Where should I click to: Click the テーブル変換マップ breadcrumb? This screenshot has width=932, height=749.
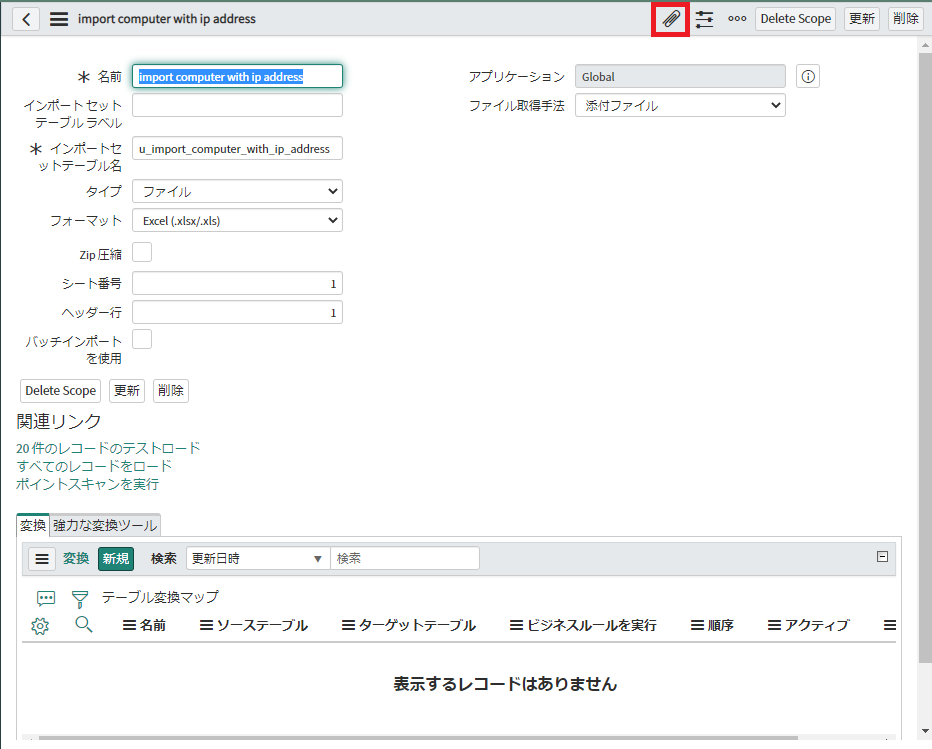[160, 597]
